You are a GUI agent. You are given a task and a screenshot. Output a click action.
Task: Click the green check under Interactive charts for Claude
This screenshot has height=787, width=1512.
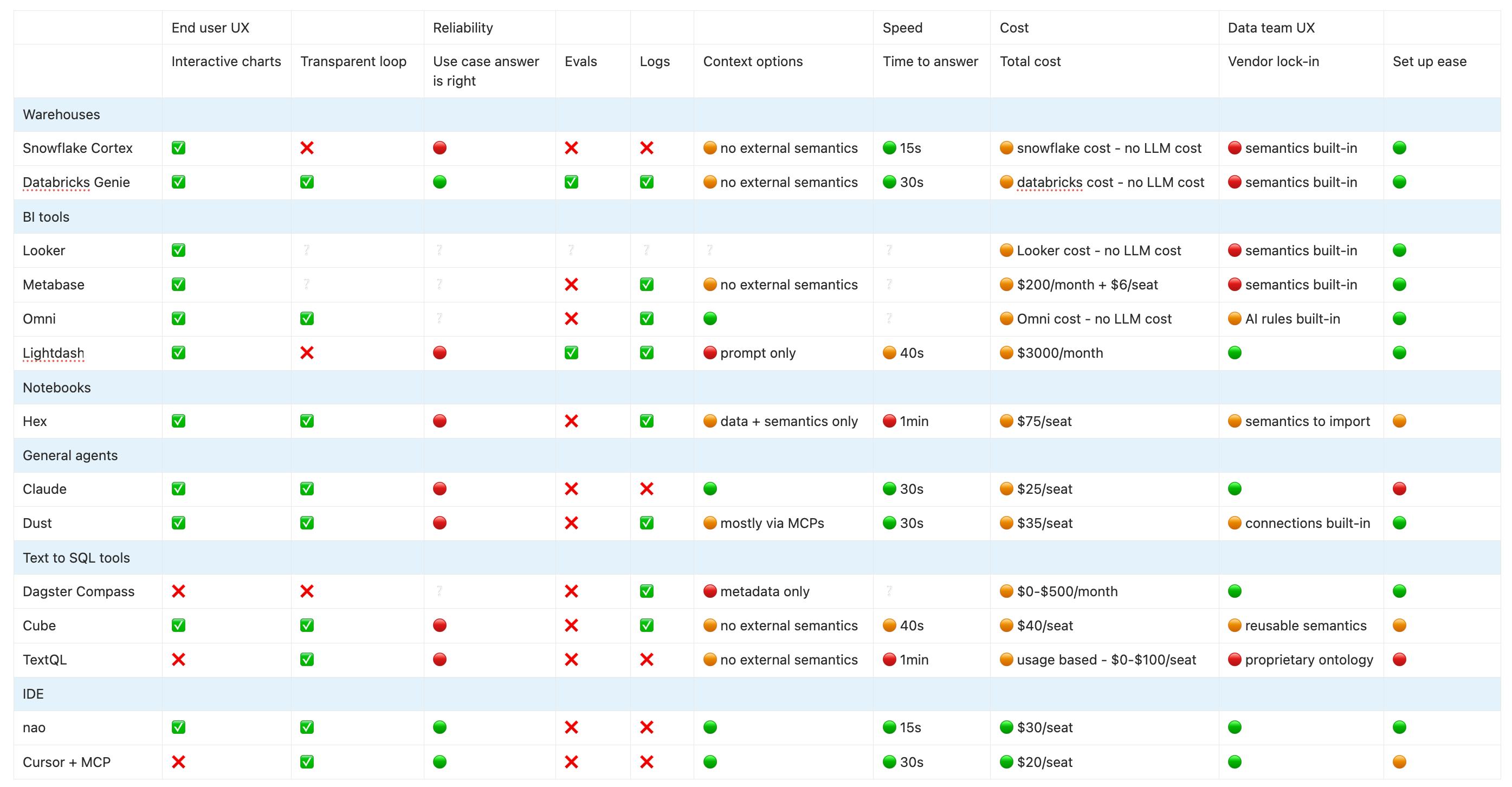(179, 489)
